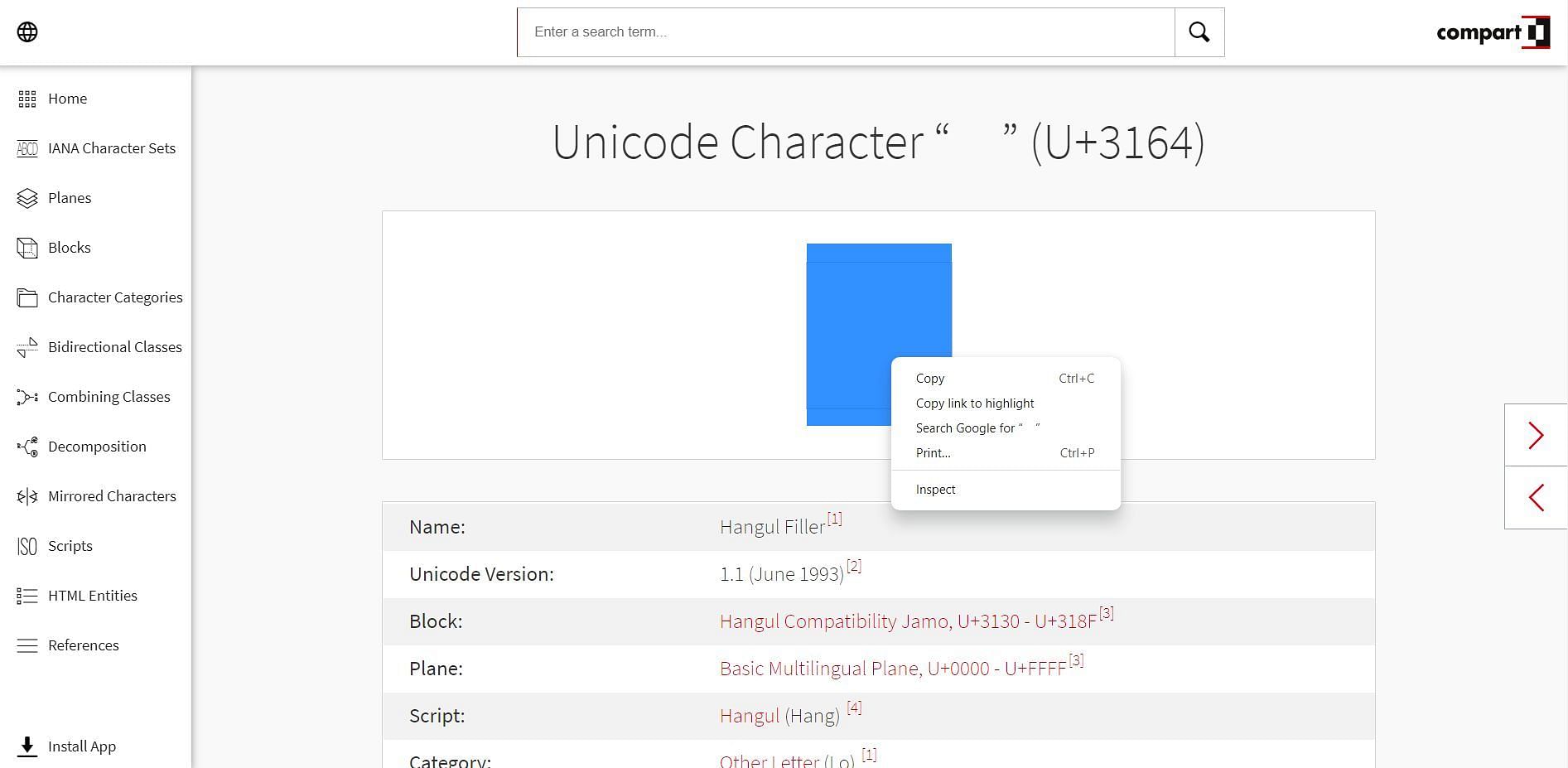Click the Planes layers icon
Image resolution: width=1568 pixels, height=768 pixels.
[27, 198]
